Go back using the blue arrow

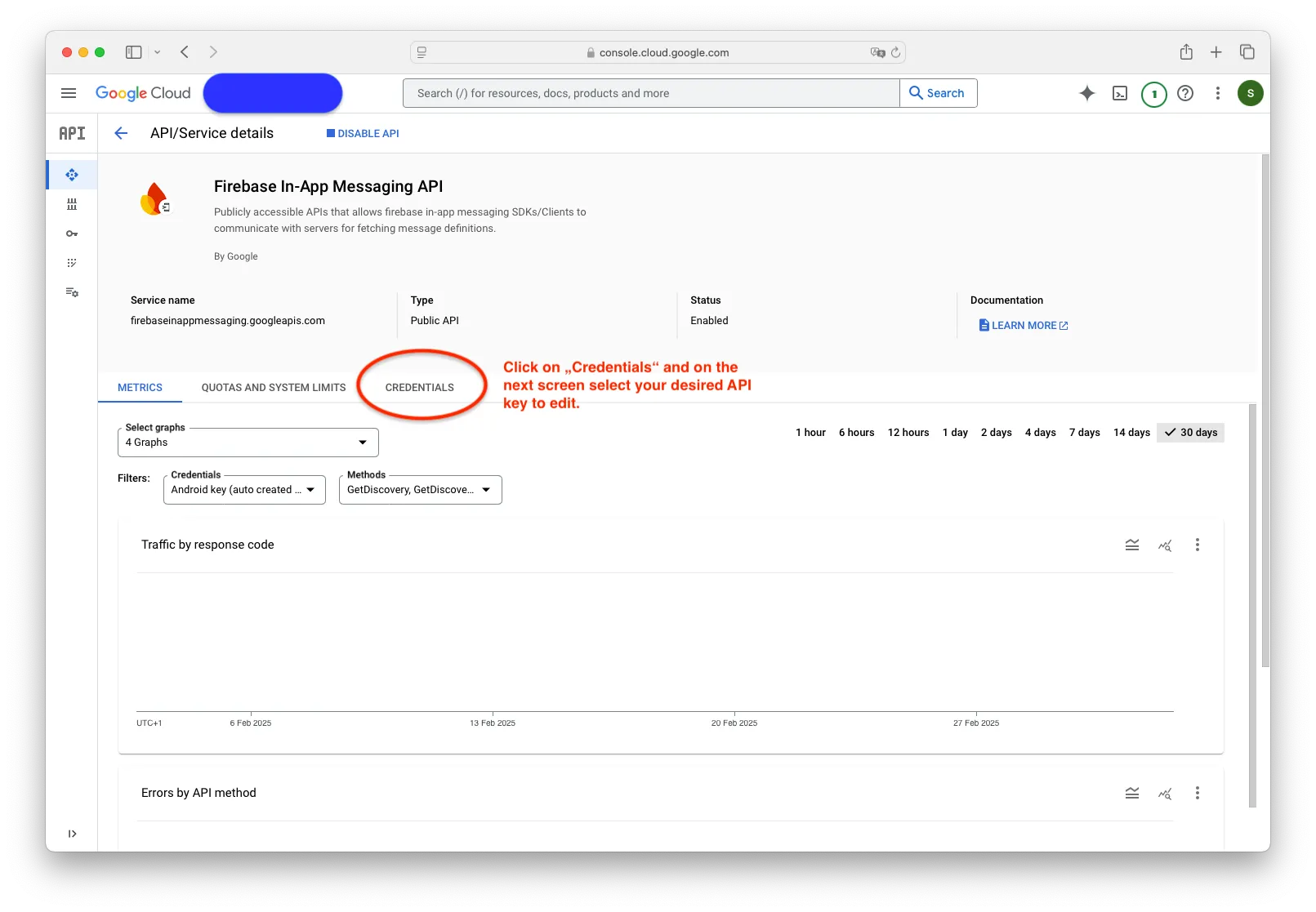121,133
